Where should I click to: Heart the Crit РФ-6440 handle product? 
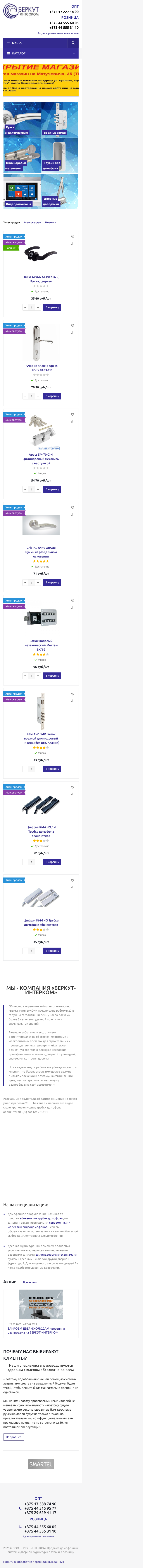pos(73,508)
